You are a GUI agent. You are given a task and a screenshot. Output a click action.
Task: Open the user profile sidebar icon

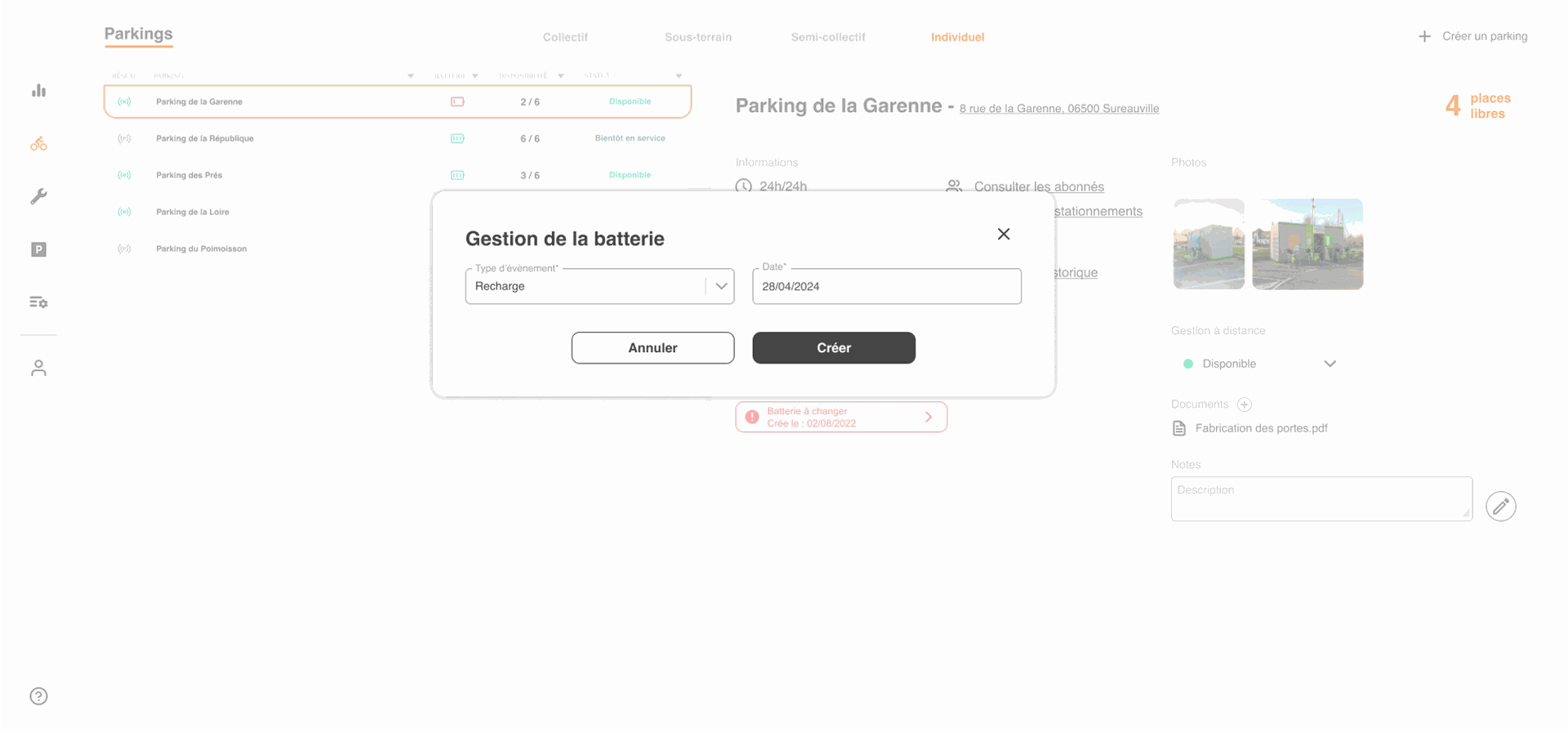pyautogui.click(x=38, y=369)
